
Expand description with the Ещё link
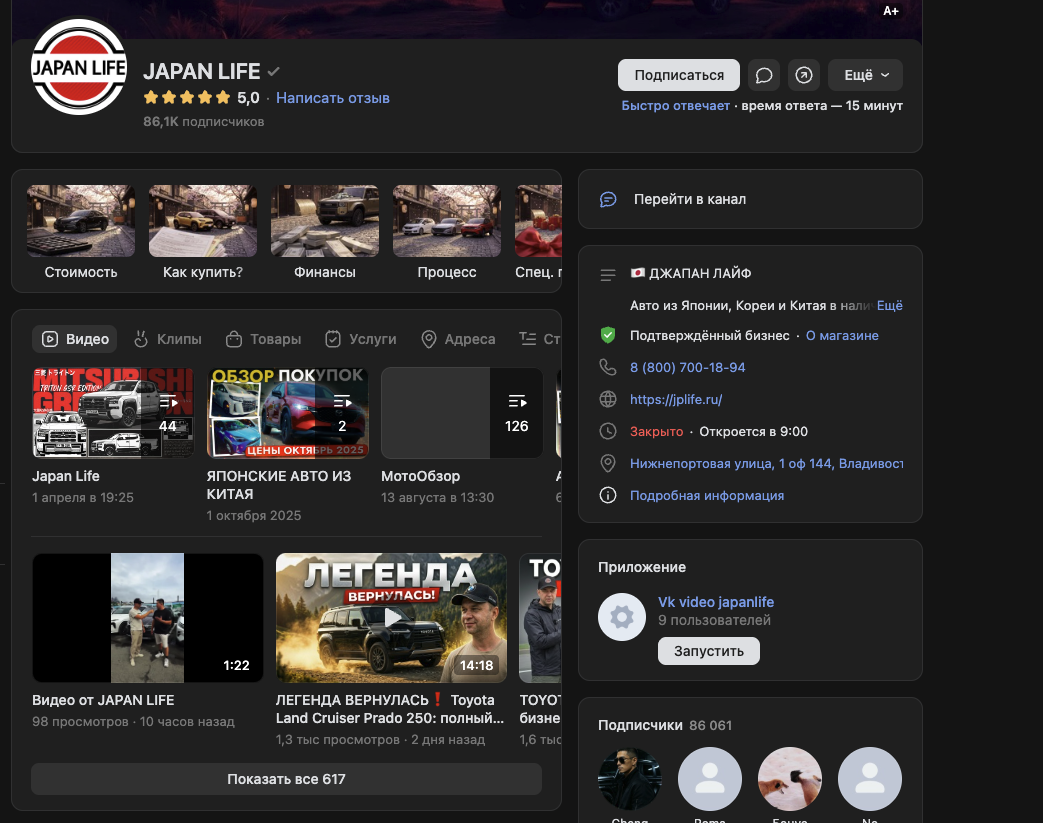889,305
